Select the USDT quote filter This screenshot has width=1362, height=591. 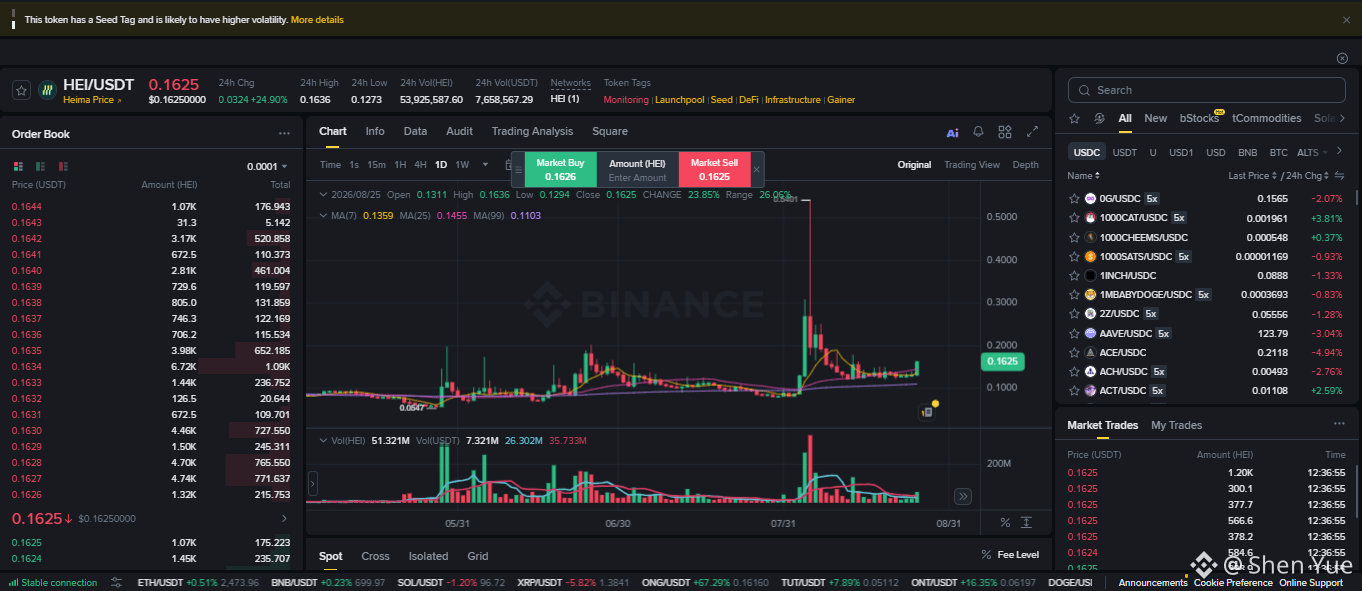pyautogui.click(x=1125, y=153)
